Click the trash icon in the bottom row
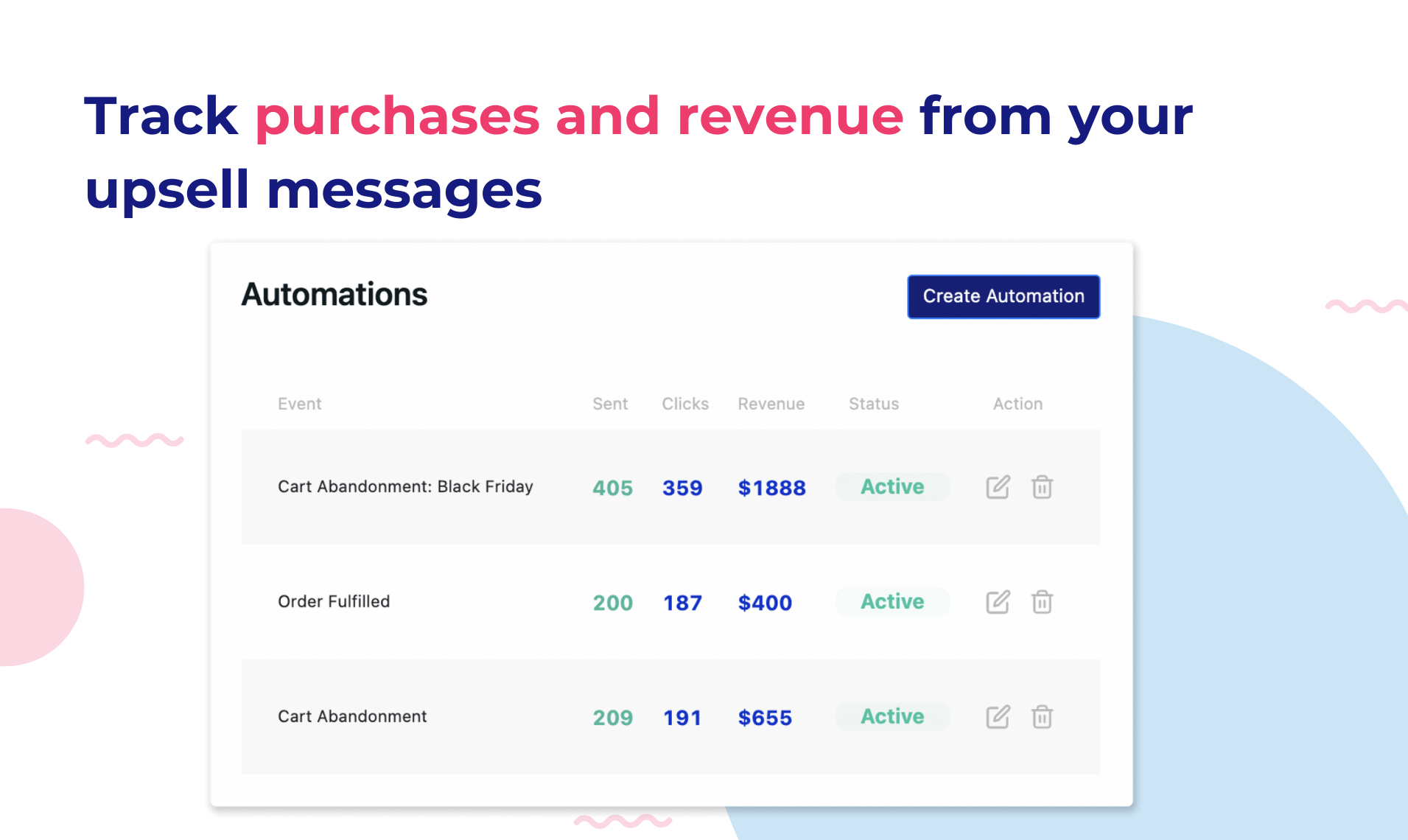Image resolution: width=1408 pixels, height=840 pixels. 1041,716
